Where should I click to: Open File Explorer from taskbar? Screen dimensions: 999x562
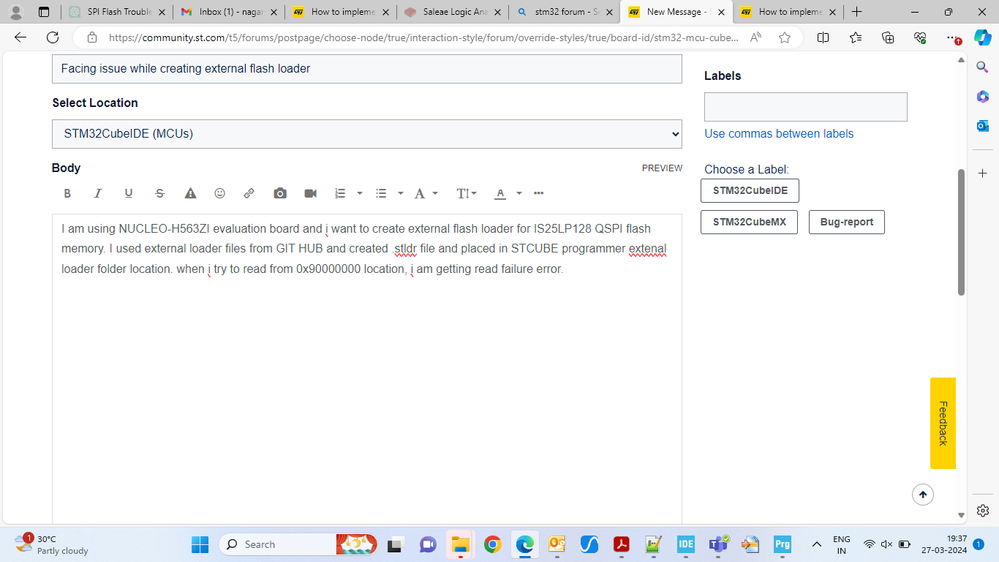[460, 544]
